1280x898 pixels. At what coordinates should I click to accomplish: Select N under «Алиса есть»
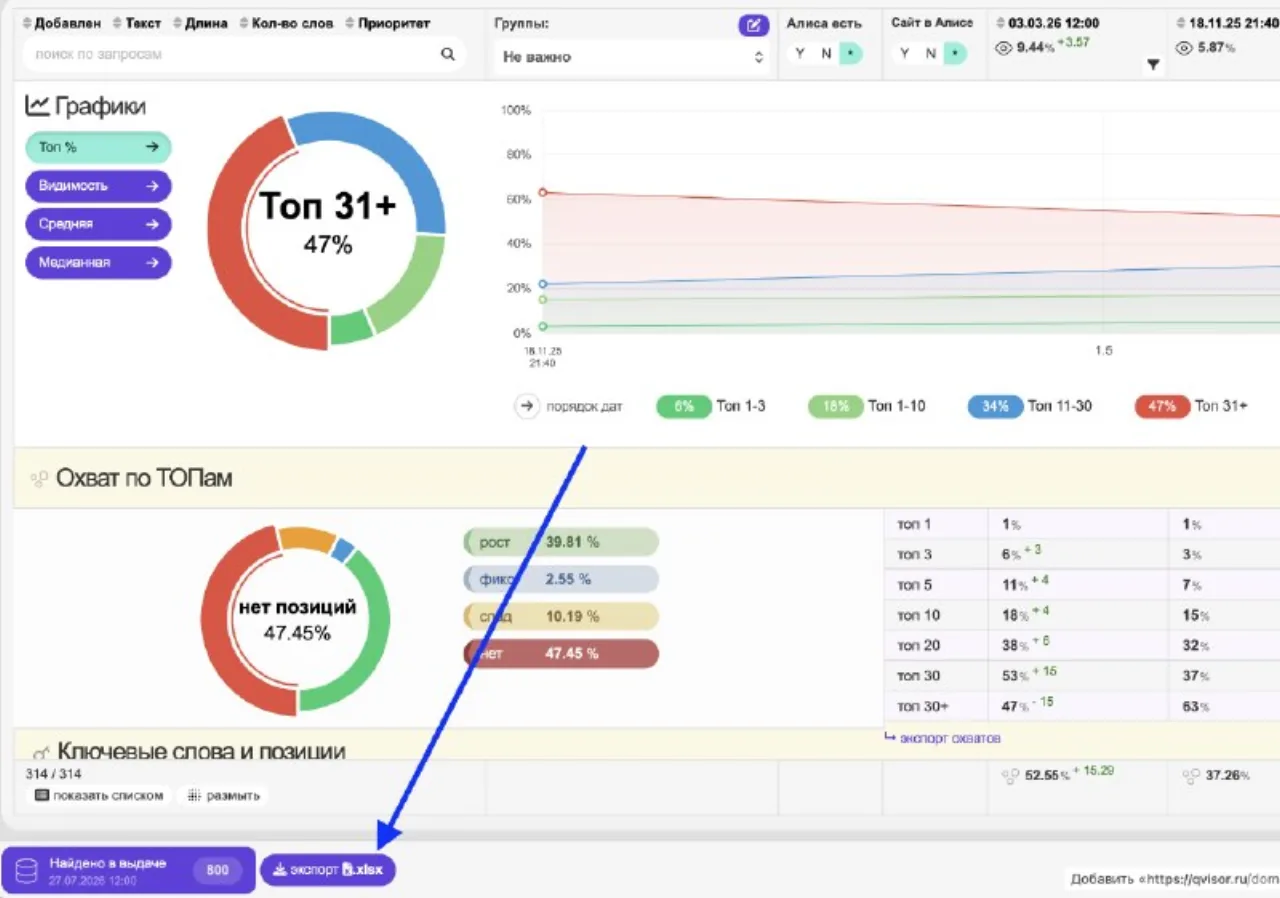826,54
